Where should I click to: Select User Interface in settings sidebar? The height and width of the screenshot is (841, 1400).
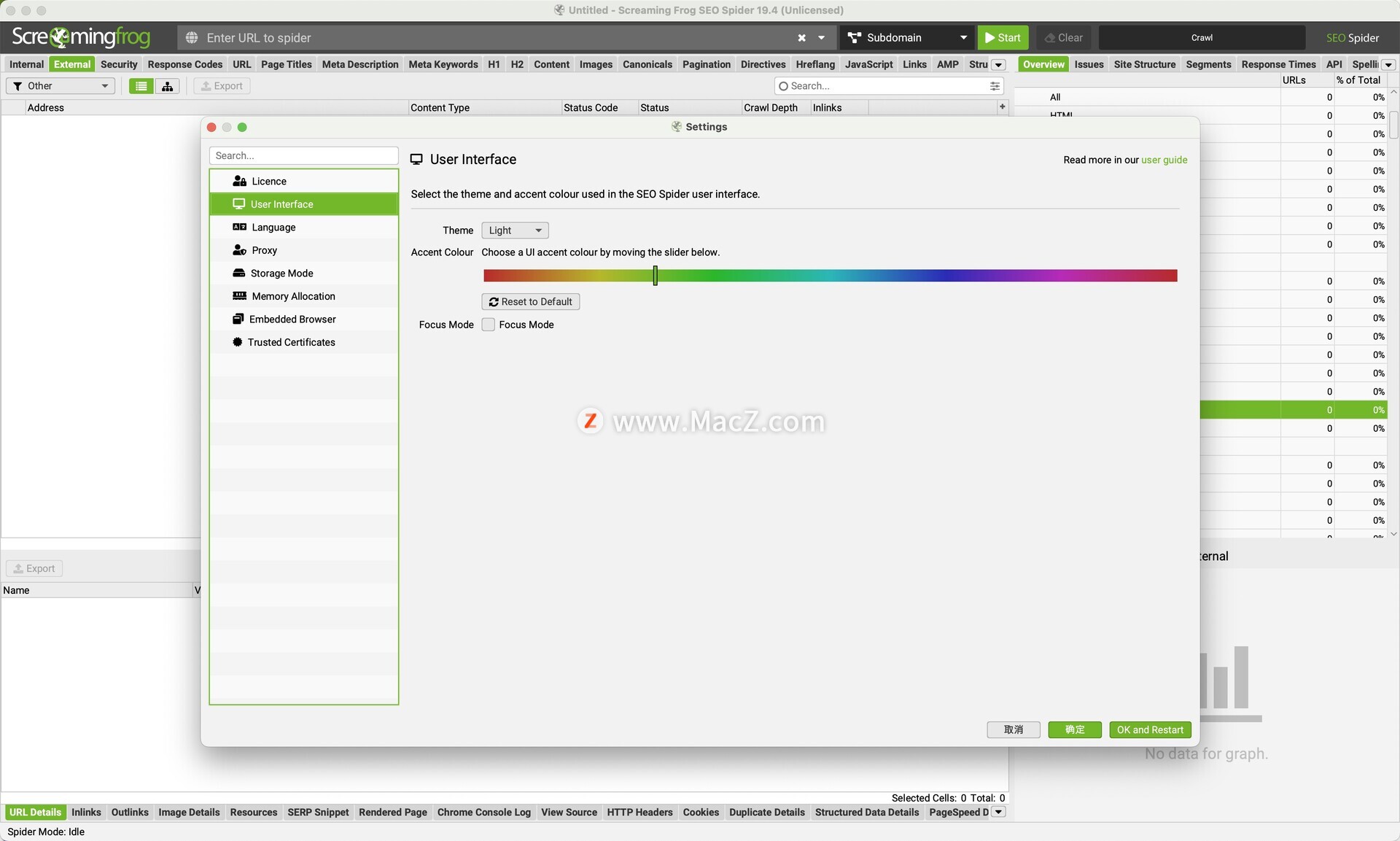coord(303,204)
